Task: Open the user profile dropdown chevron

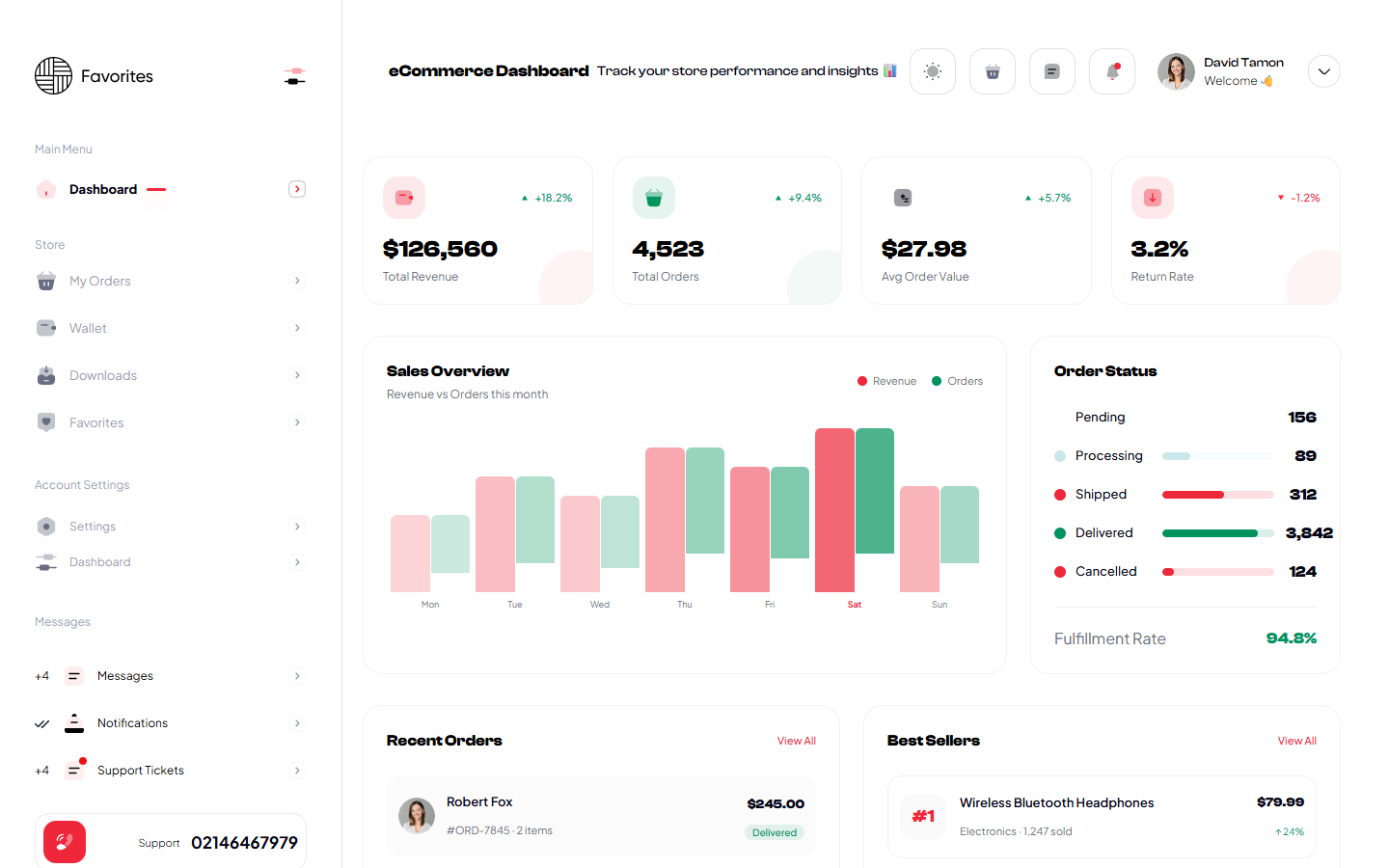Action: [1323, 71]
